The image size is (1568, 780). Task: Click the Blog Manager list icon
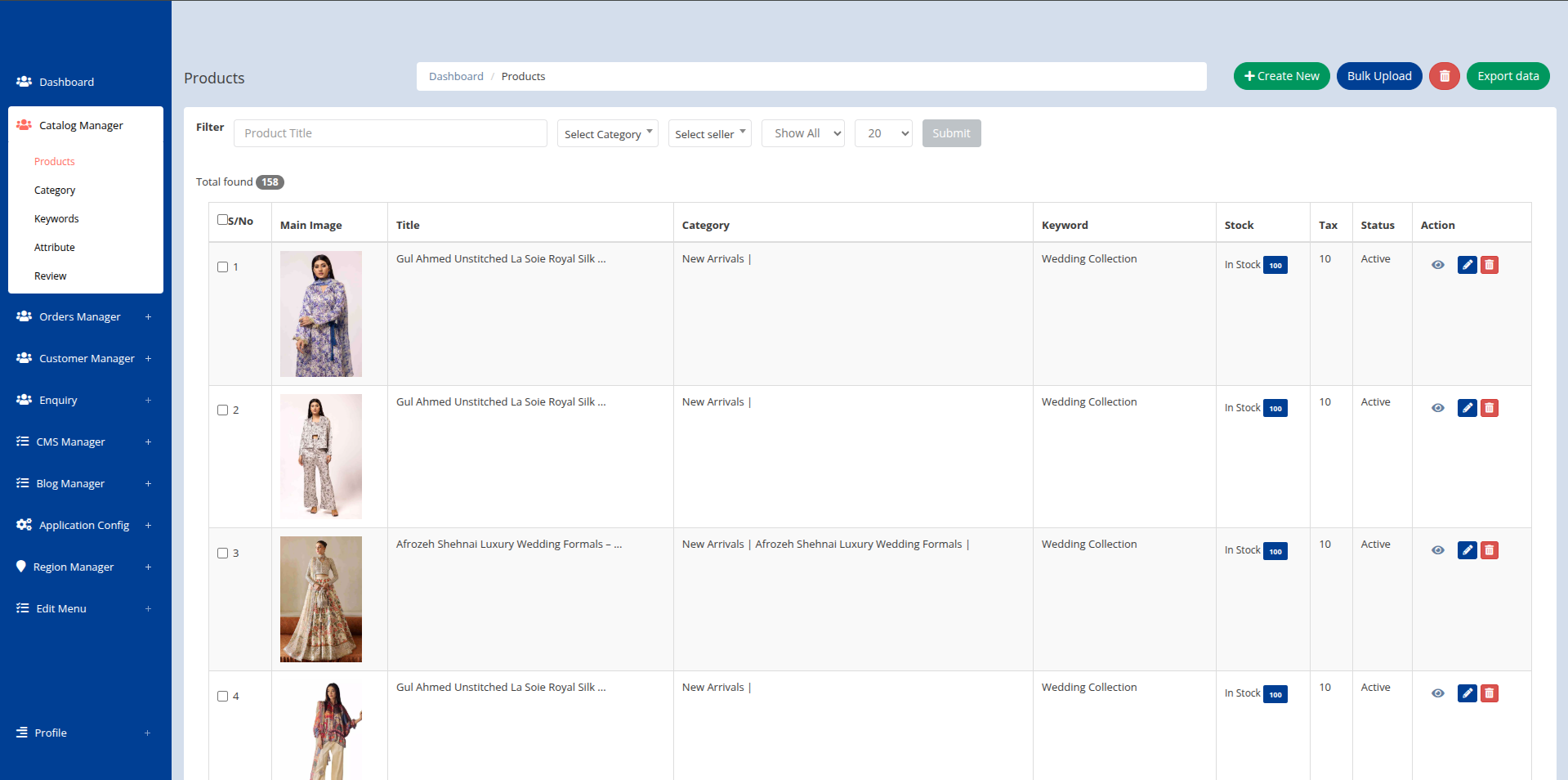click(22, 483)
